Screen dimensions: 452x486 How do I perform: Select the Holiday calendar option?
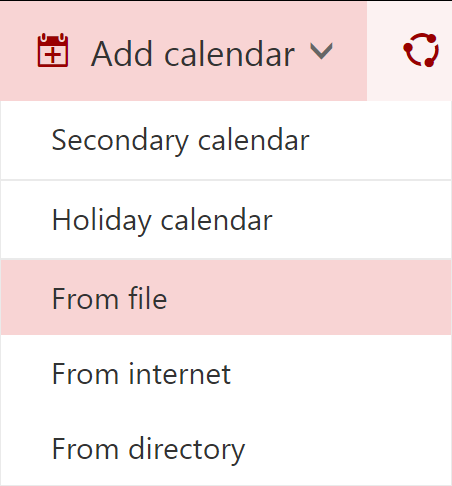[226, 219]
